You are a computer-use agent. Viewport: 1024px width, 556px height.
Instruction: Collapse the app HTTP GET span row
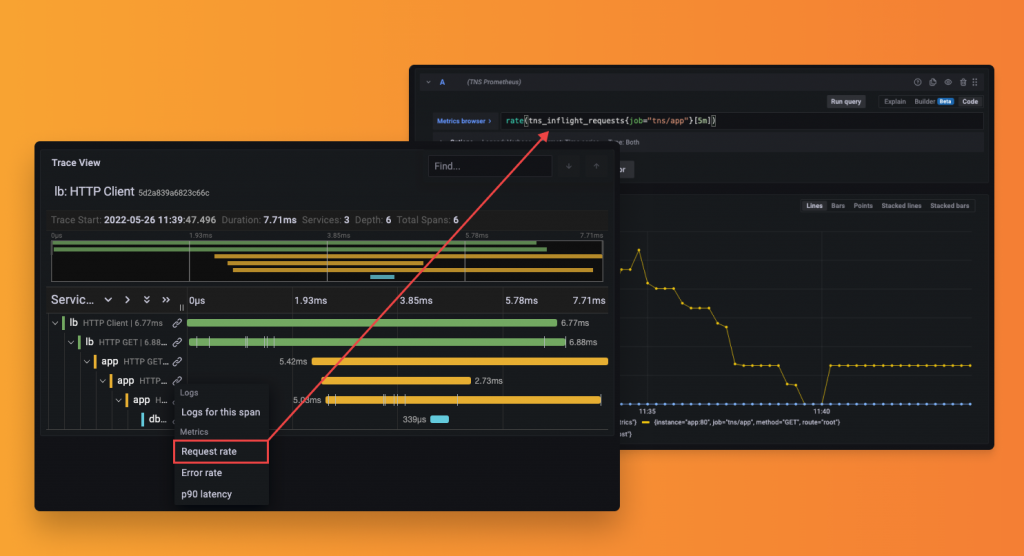point(87,361)
